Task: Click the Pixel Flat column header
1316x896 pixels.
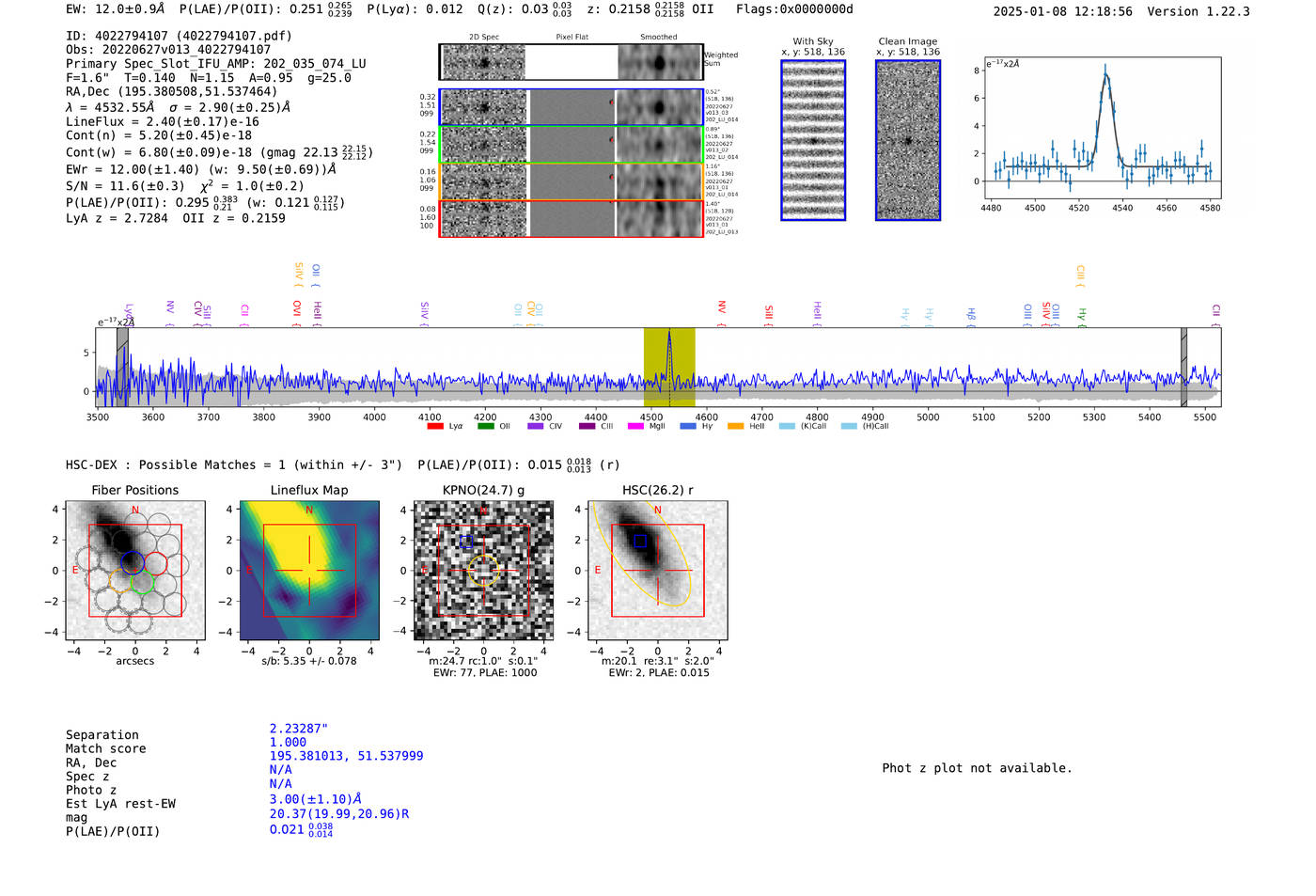Action: click(x=572, y=38)
